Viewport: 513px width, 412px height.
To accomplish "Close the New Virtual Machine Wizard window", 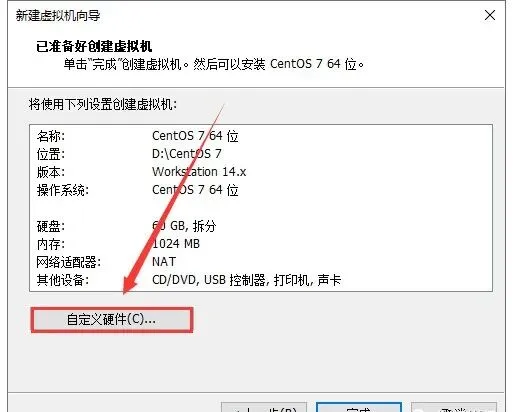I will 490,15.
